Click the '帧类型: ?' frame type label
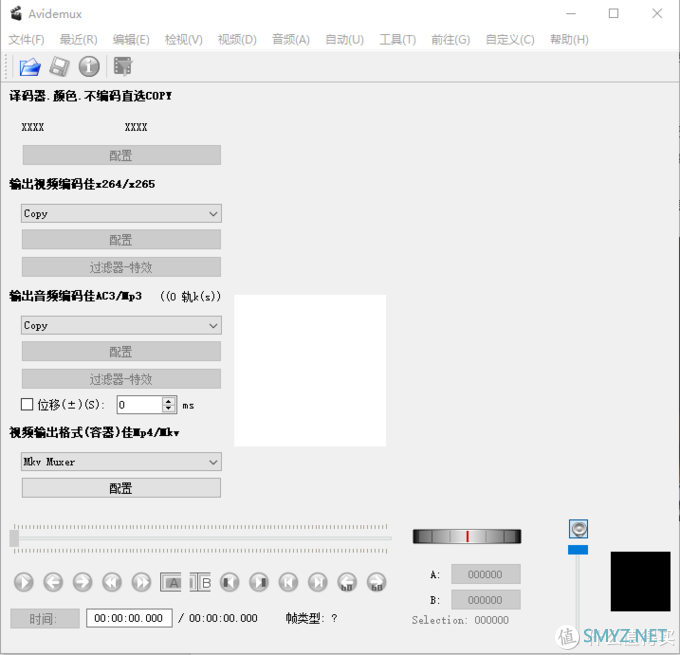 pyautogui.click(x=311, y=618)
